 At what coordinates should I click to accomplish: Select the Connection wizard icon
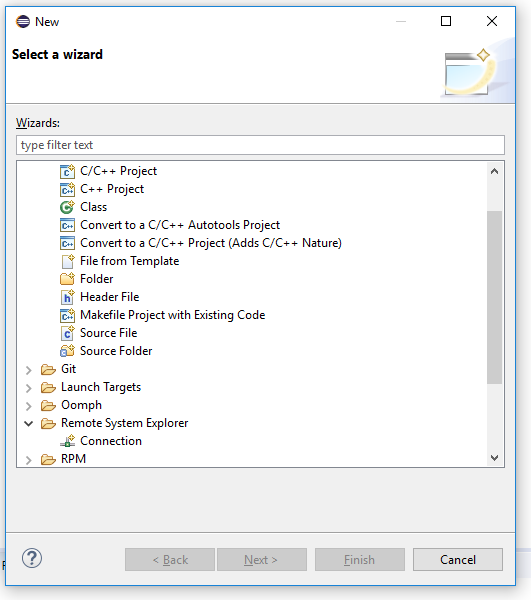[x=67, y=441]
